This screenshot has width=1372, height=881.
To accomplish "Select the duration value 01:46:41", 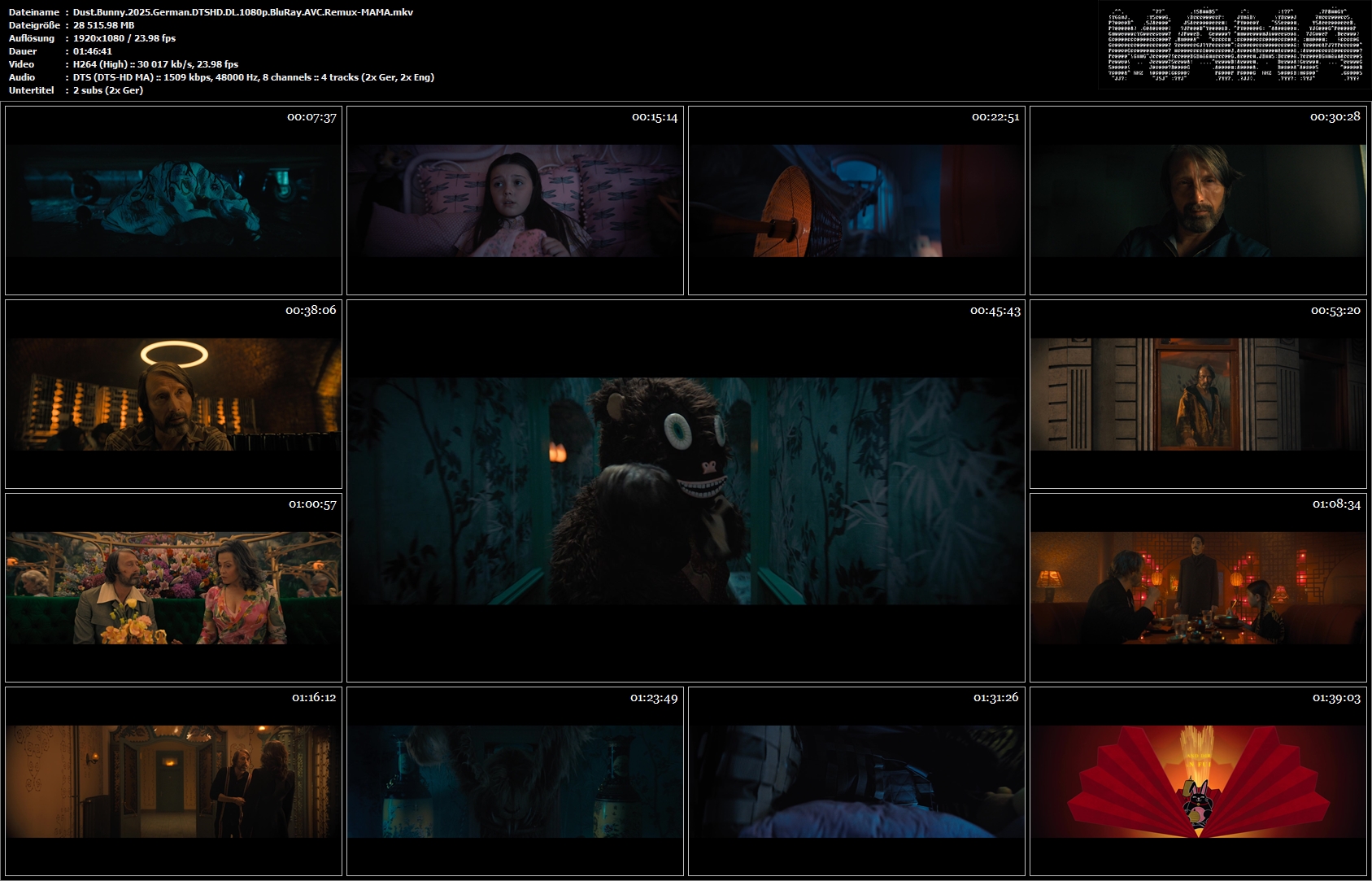I will 93,51.
